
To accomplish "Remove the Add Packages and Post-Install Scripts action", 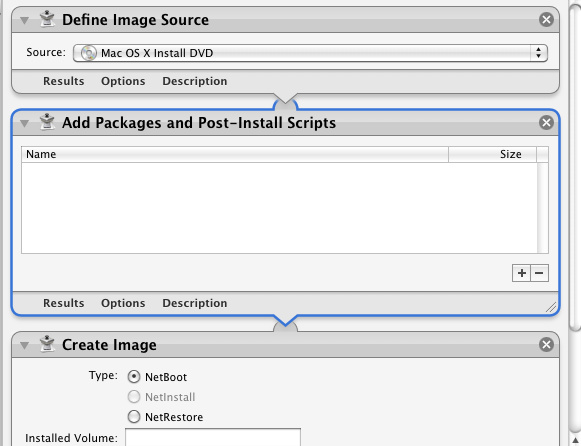I will 546,122.
